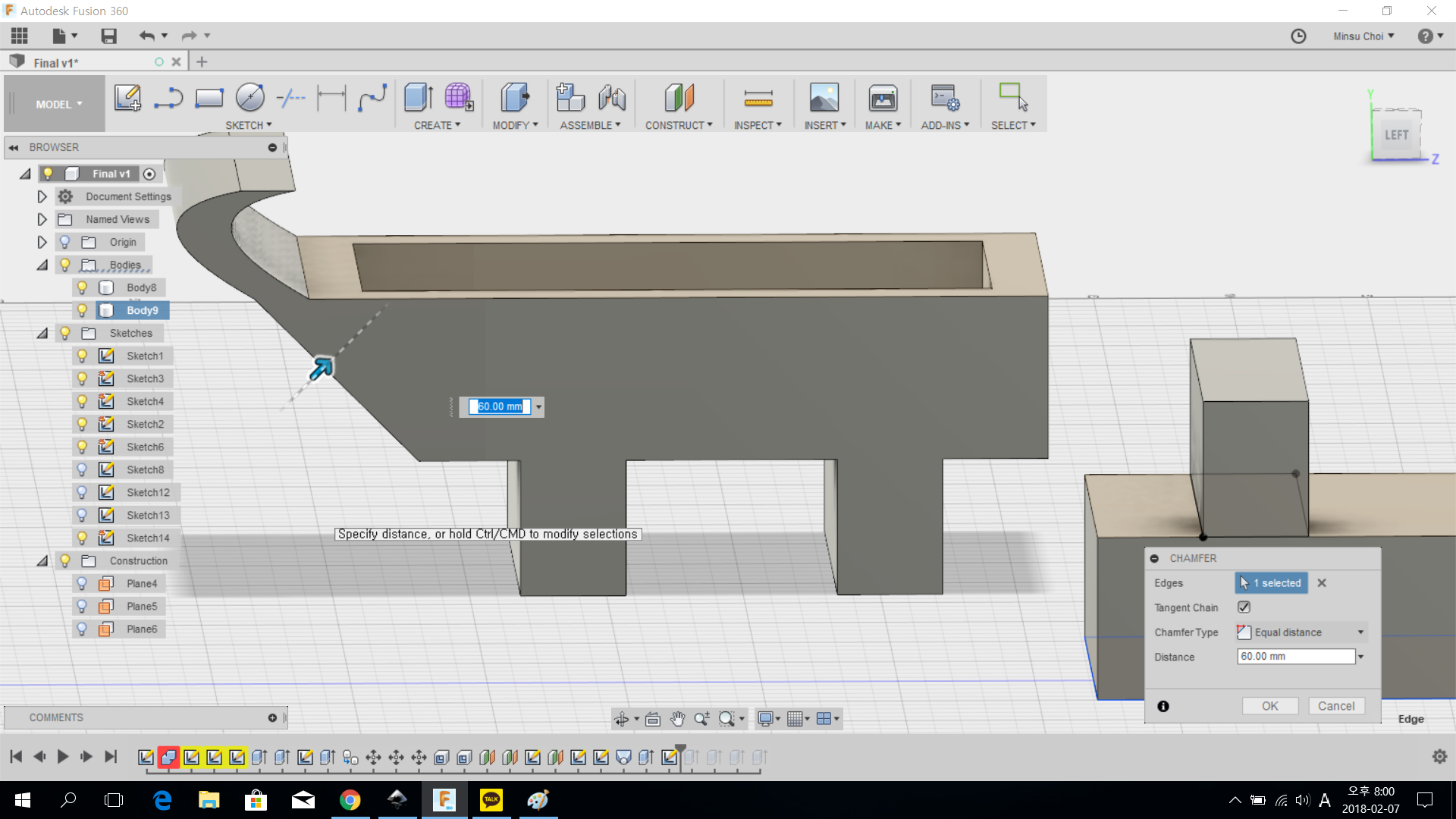Click the Measure inspect icon
This screenshot has width=1456, height=819.
pyautogui.click(x=758, y=98)
